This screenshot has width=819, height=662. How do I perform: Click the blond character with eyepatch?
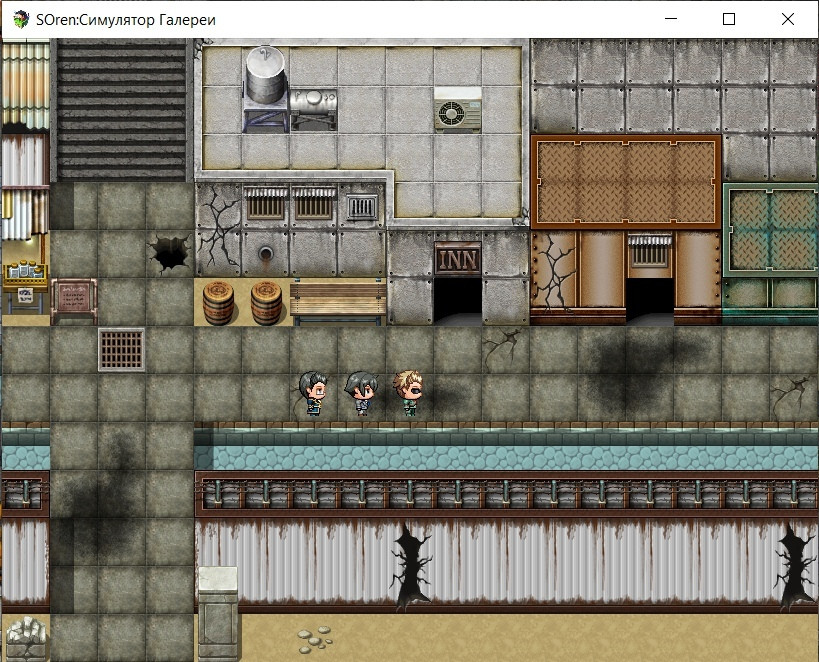409,392
